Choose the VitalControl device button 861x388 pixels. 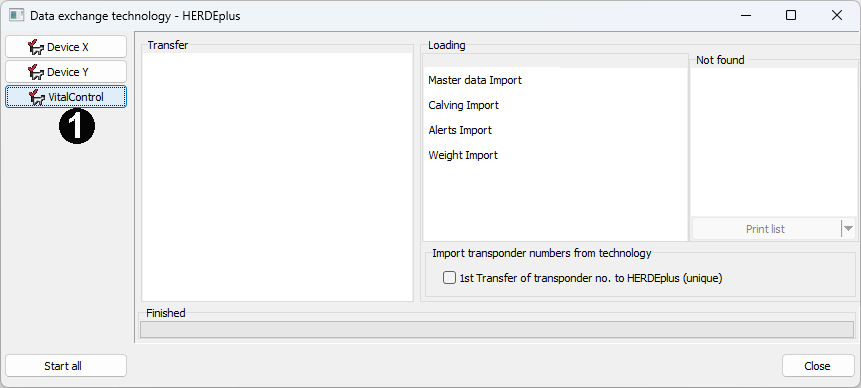(x=66, y=97)
